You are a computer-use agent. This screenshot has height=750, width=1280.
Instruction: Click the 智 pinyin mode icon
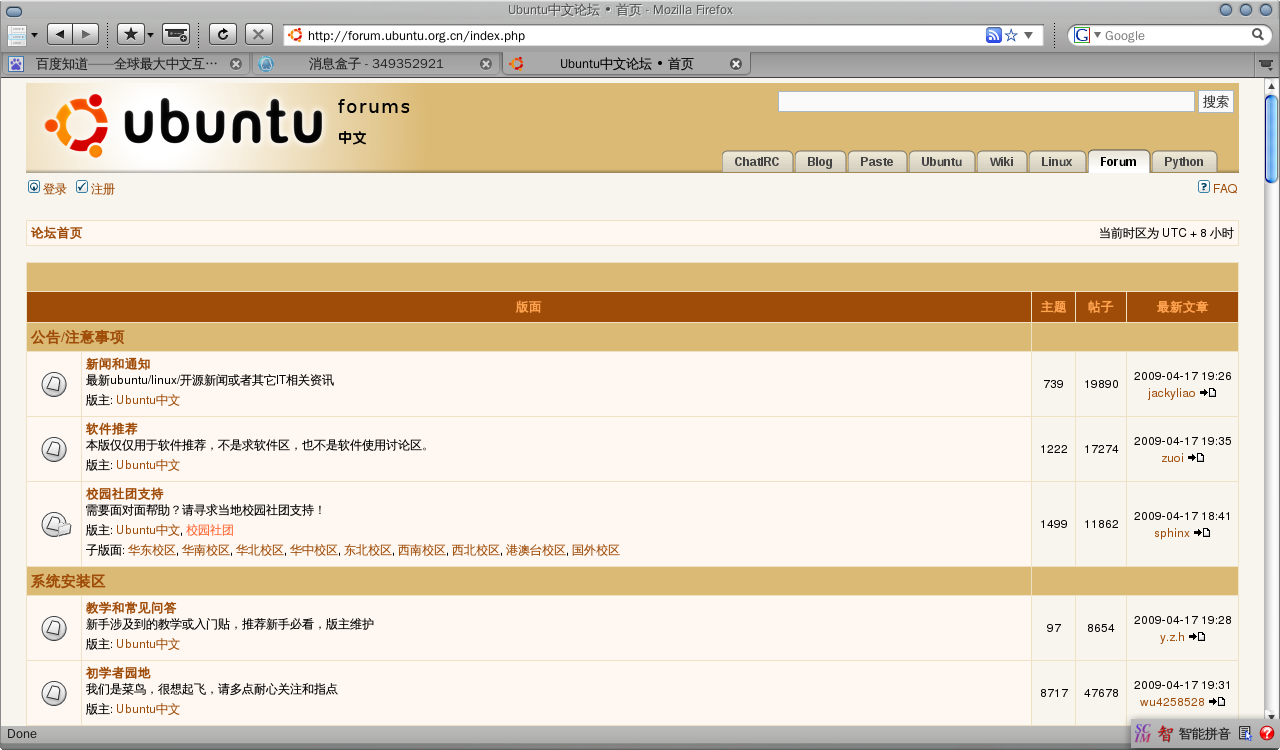(1165, 734)
